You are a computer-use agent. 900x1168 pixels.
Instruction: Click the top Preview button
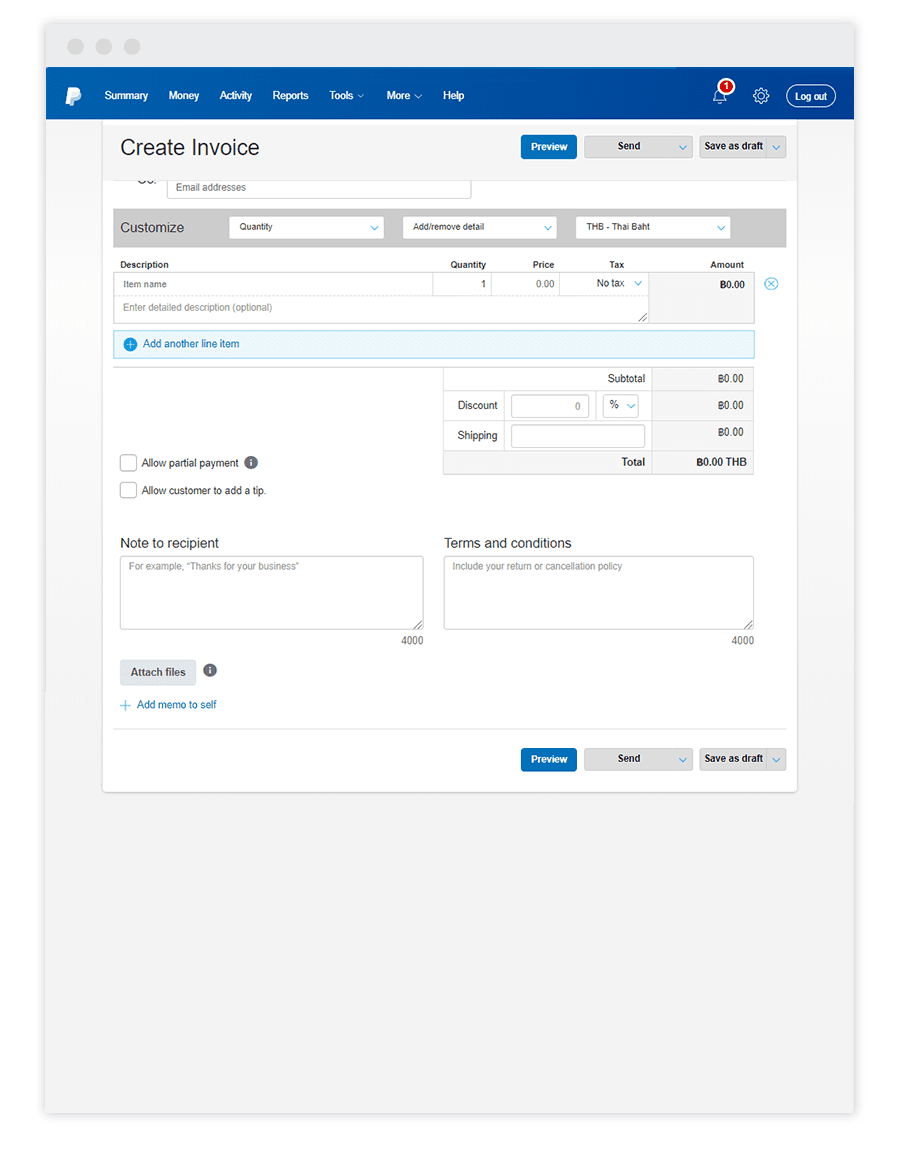click(549, 147)
